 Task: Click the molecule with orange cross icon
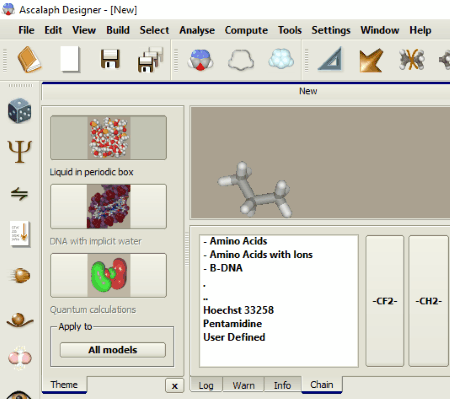coord(412,60)
